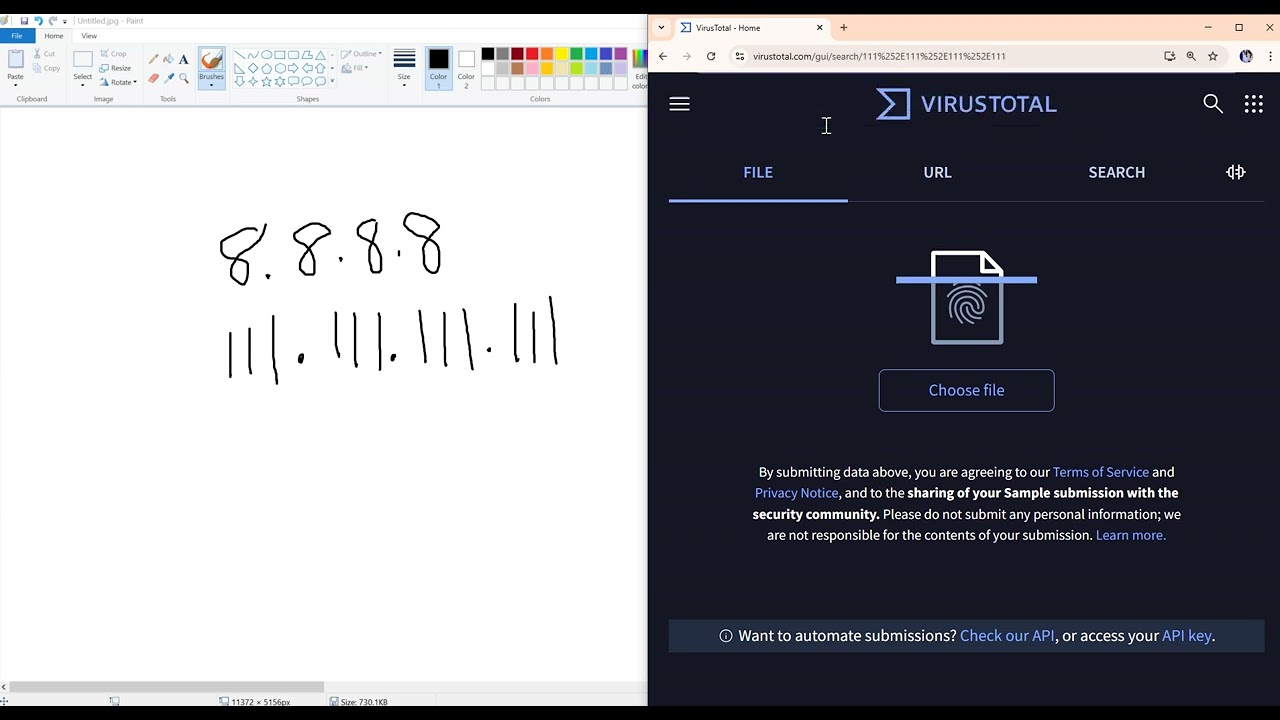The height and width of the screenshot is (720, 1280).
Task: Switch to the SEARCH tab on VirusTotal
Action: (x=1117, y=172)
